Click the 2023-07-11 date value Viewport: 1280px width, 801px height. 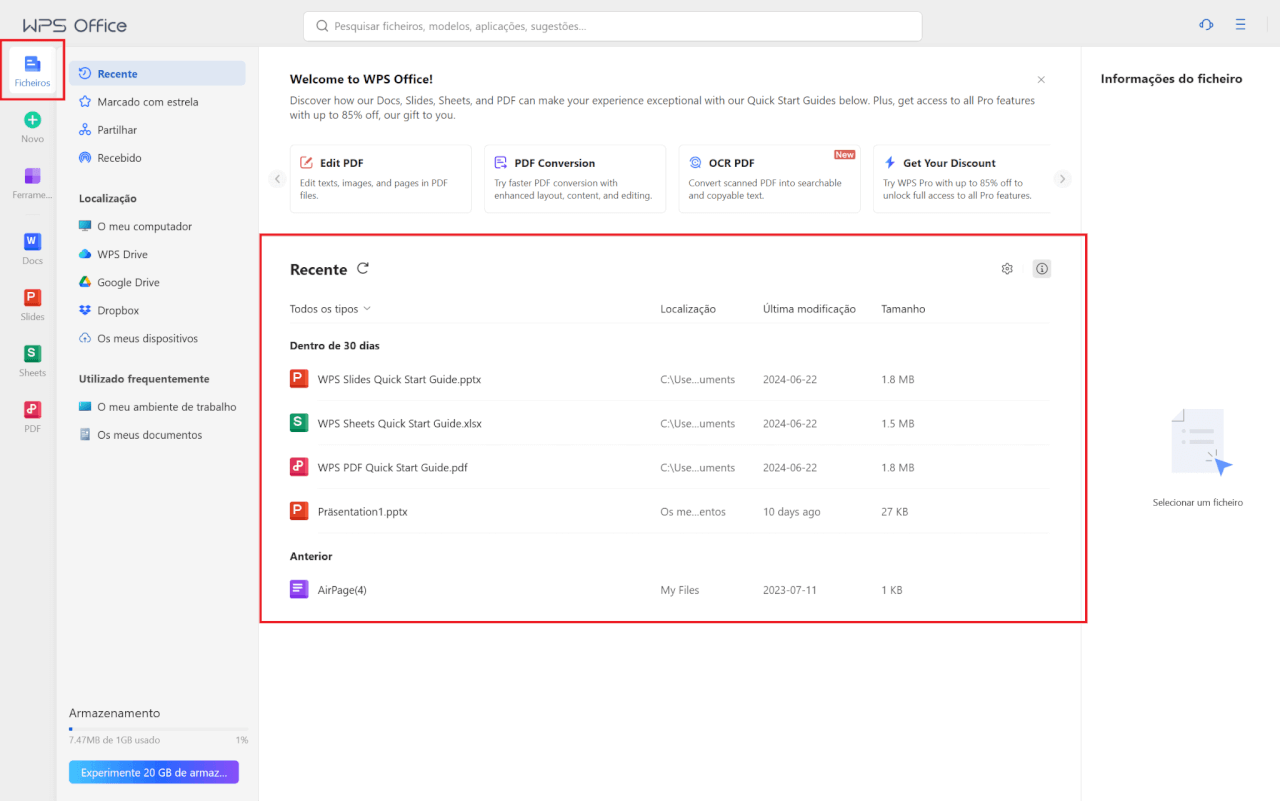[790, 590]
